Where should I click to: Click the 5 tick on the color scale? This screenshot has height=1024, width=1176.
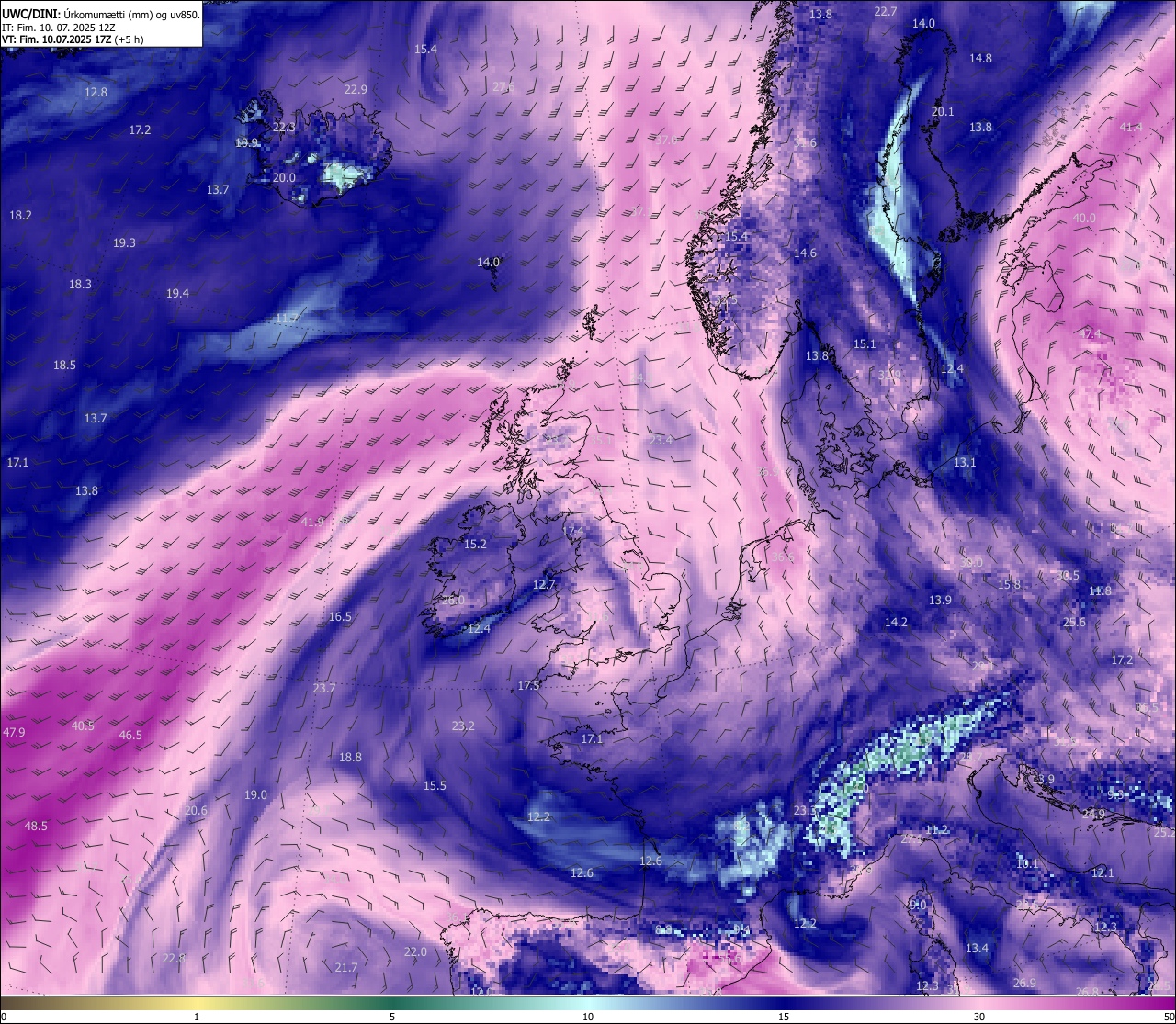[392, 1017]
